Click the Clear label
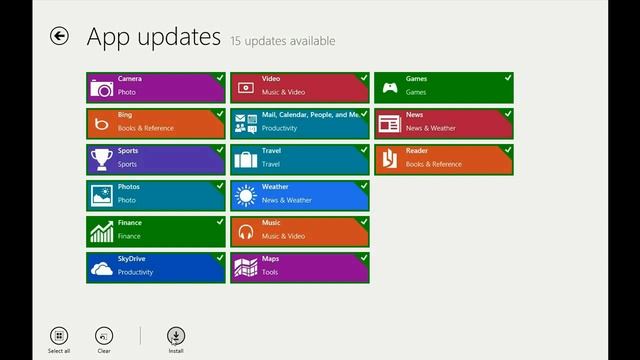Screen dimensions: 640x360 pos(104,351)
